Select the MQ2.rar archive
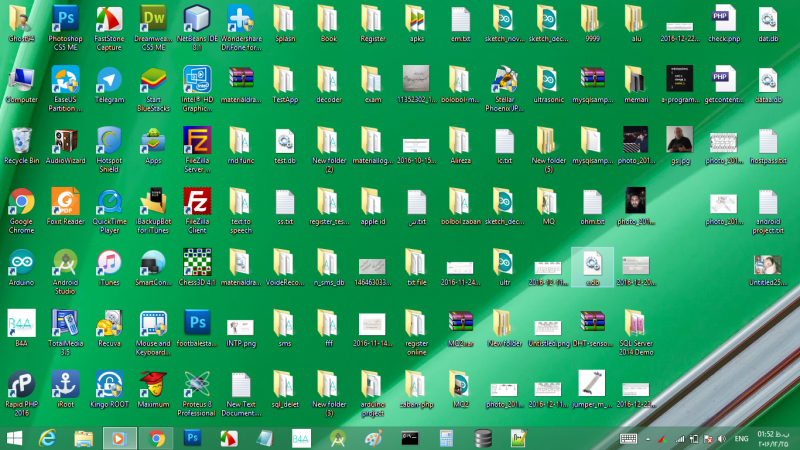This screenshot has width=800, height=450. pyautogui.click(x=460, y=329)
